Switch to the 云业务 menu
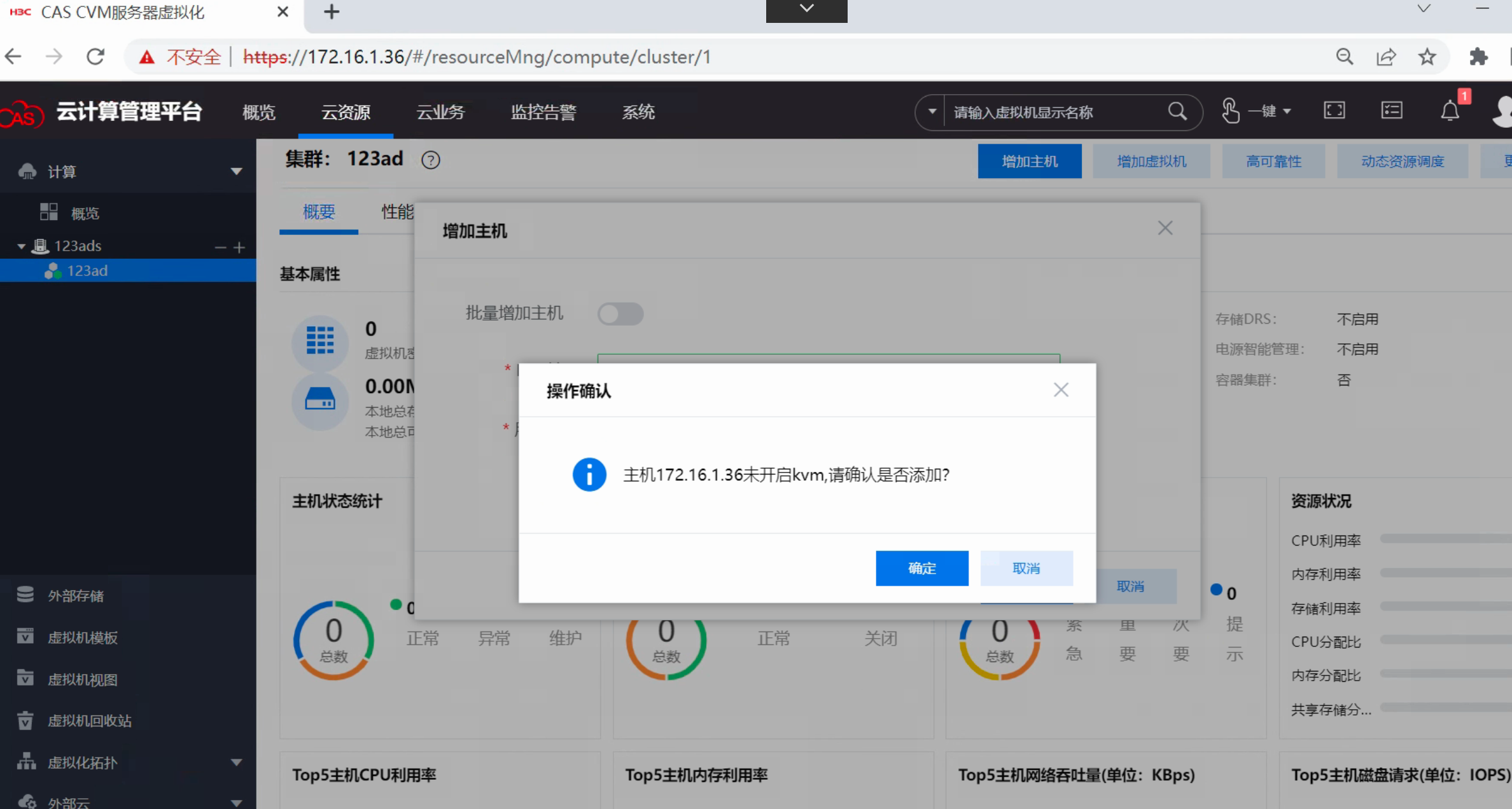 [x=440, y=112]
